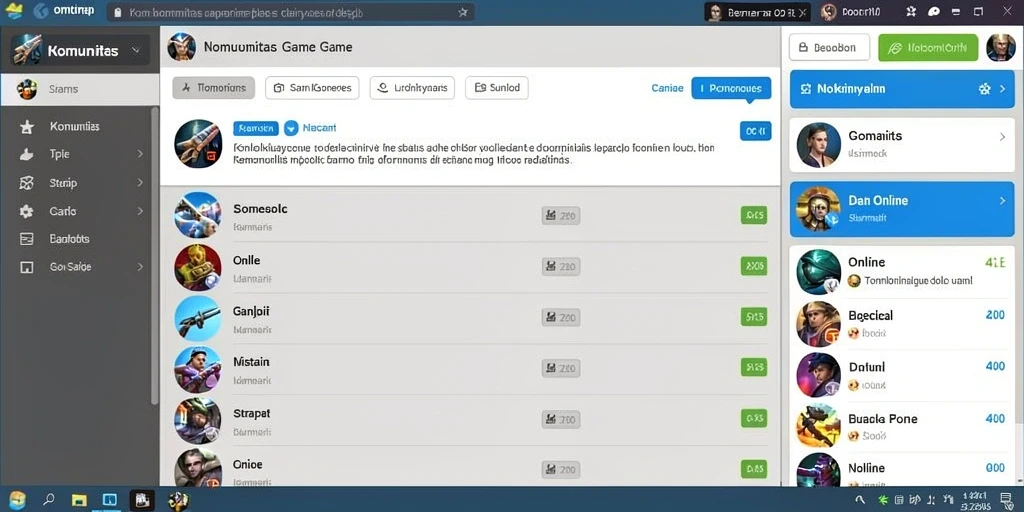Open File Explorer from the taskbar
The image size is (1024, 512).
coord(79,500)
